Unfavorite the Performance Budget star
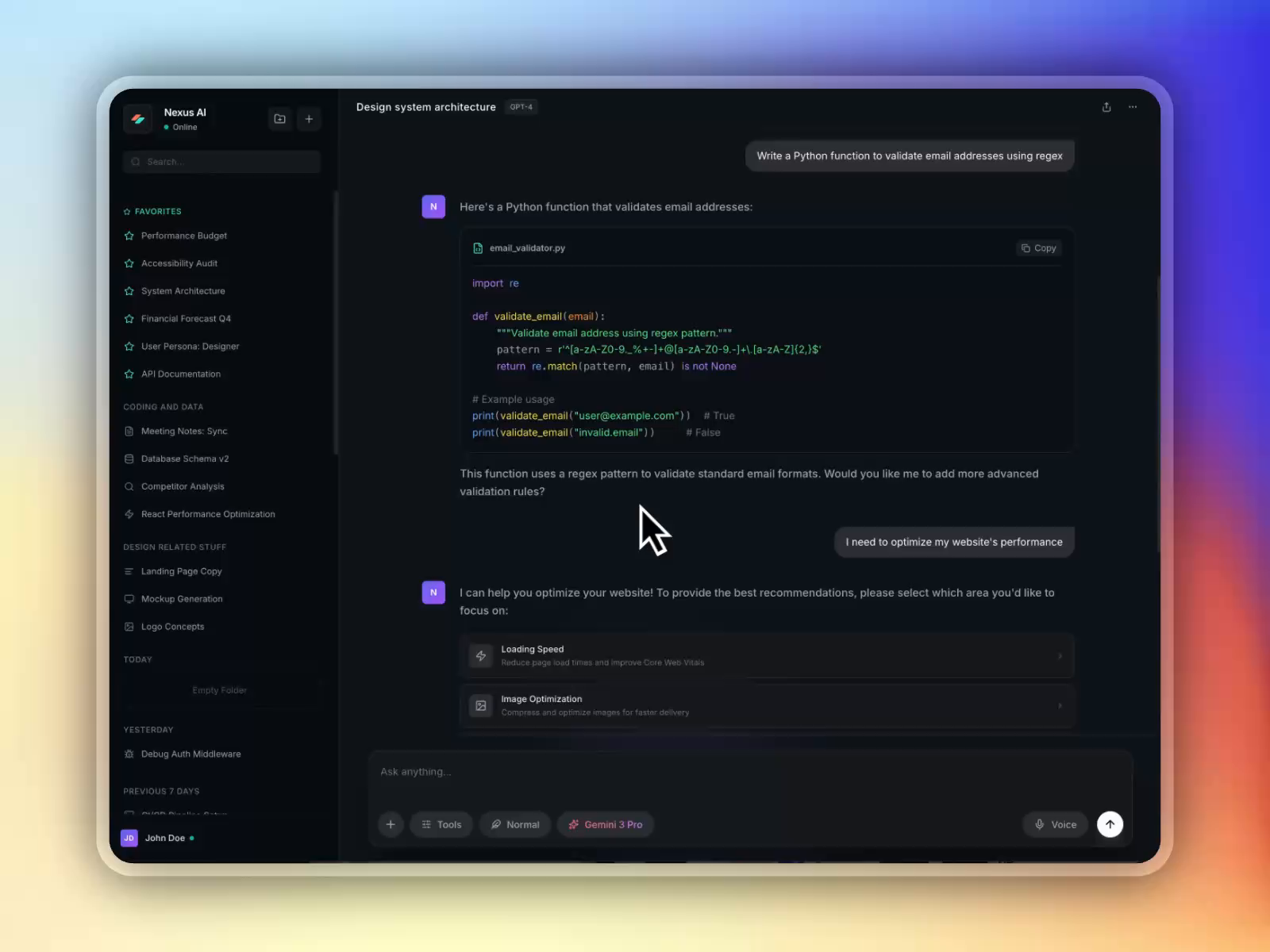 coord(129,236)
